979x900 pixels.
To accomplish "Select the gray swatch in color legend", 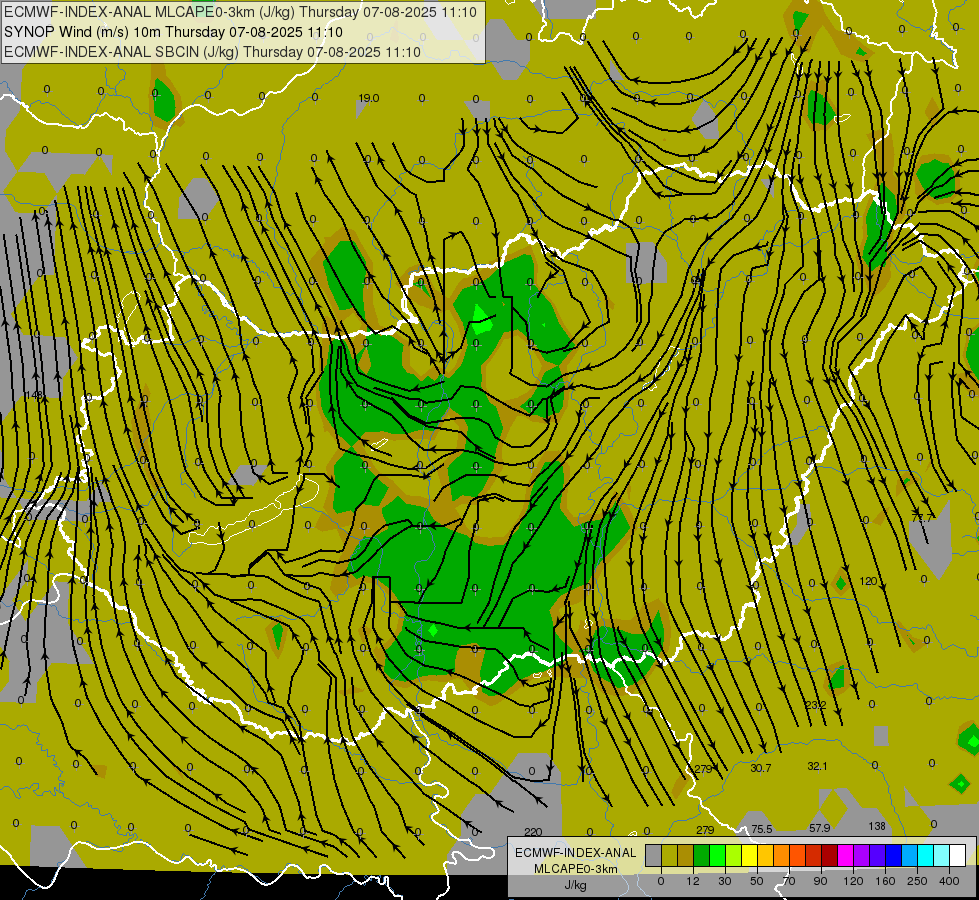I will [654, 855].
